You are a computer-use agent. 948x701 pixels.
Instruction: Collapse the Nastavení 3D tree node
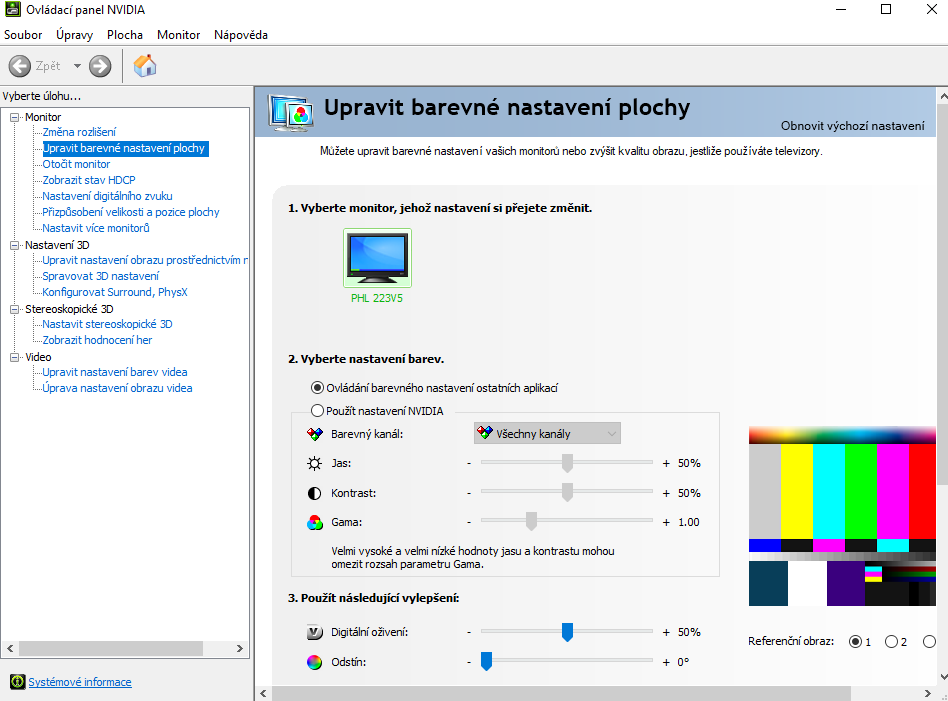click(x=15, y=245)
